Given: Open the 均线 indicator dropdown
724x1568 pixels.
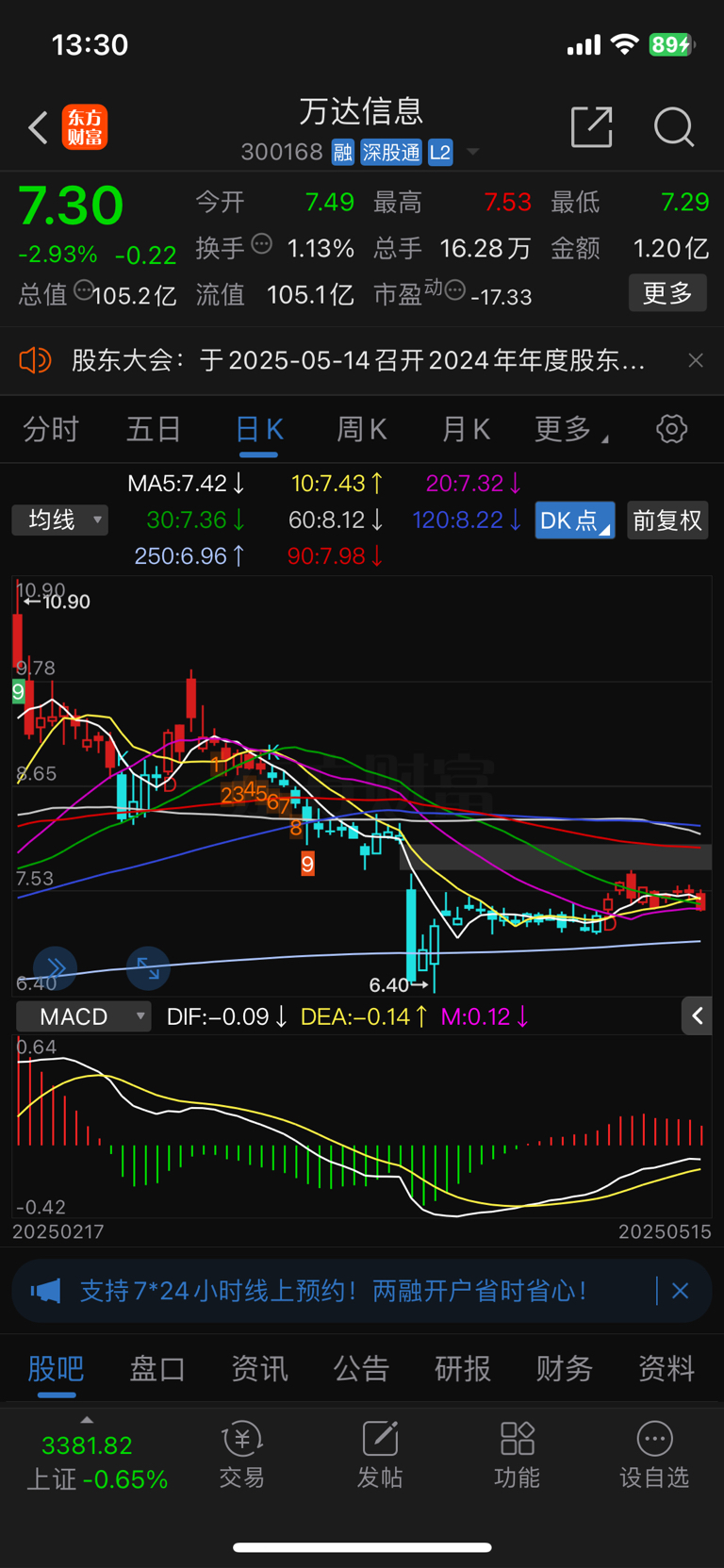Looking at the screenshot, I should point(60,520).
